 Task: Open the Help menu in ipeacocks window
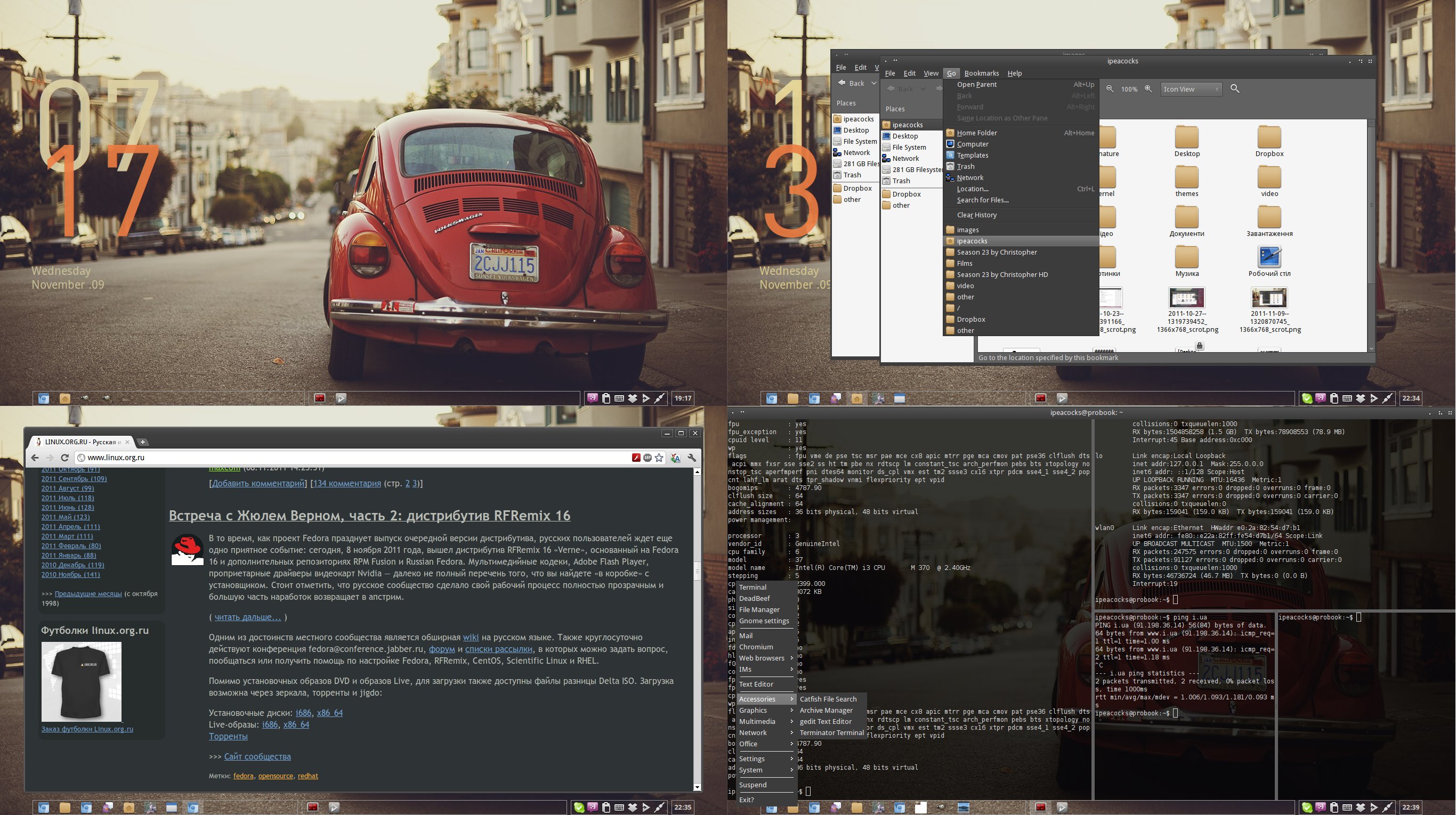click(1015, 73)
